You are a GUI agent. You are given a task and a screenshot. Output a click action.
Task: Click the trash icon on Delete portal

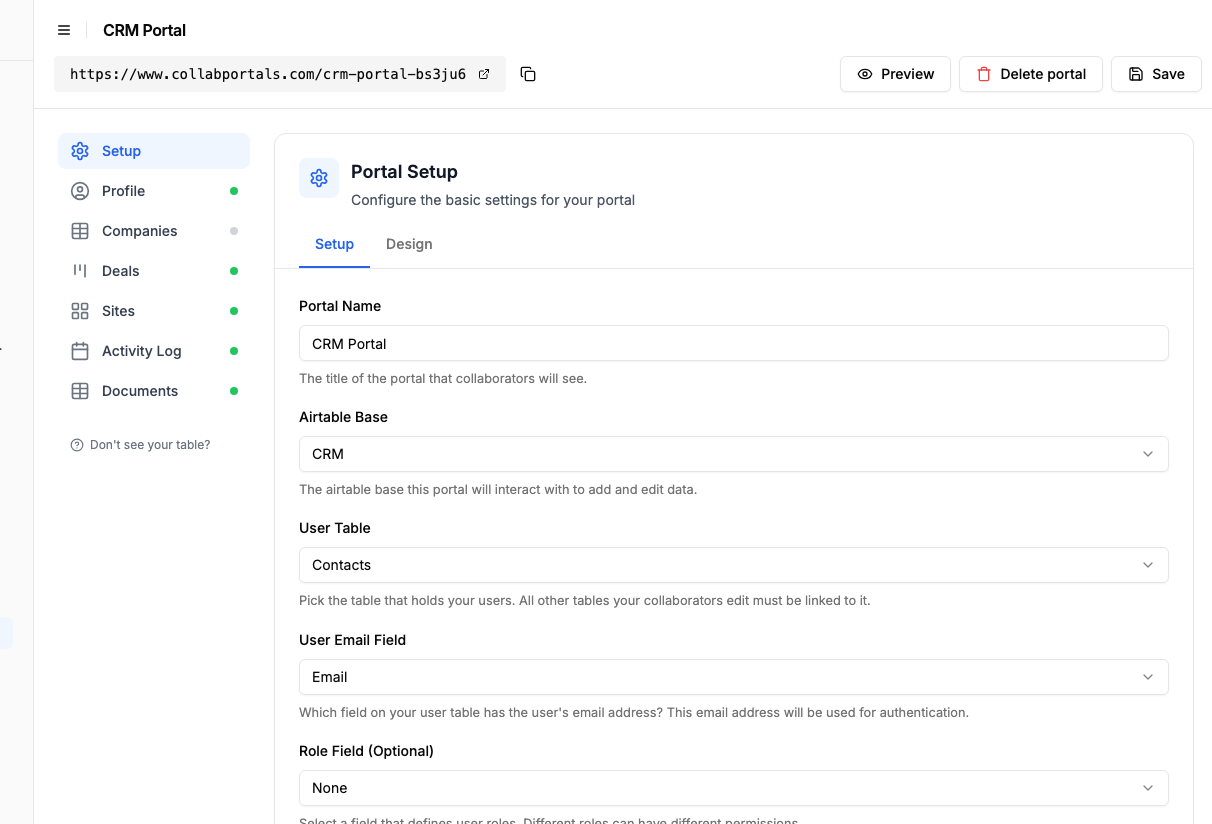(984, 74)
